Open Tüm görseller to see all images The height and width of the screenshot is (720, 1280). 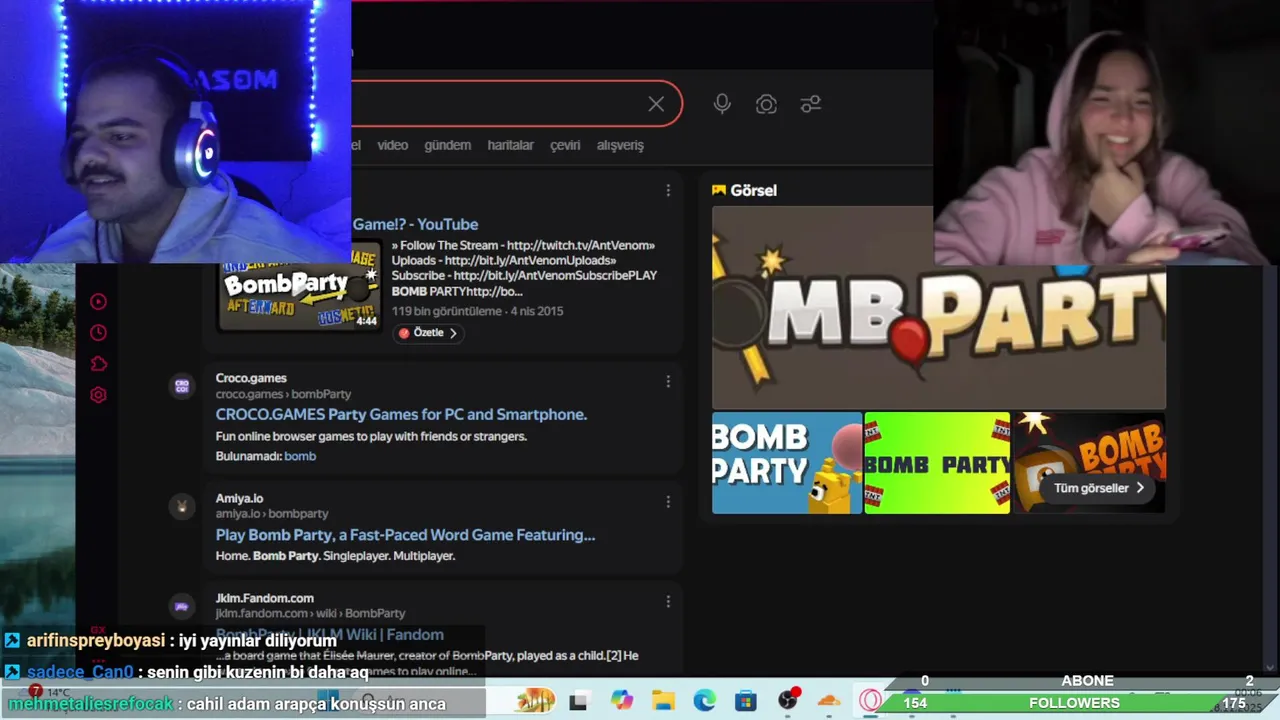point(1098,488)
